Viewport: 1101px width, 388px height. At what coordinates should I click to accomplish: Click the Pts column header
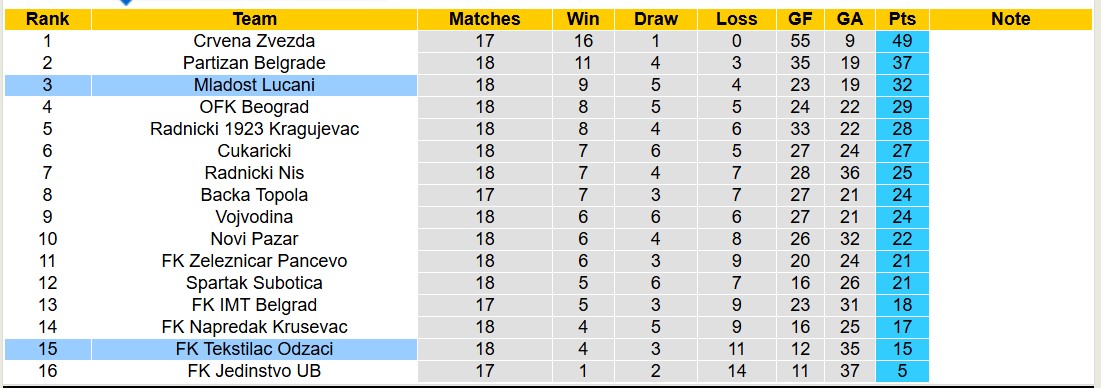(902, 19)
